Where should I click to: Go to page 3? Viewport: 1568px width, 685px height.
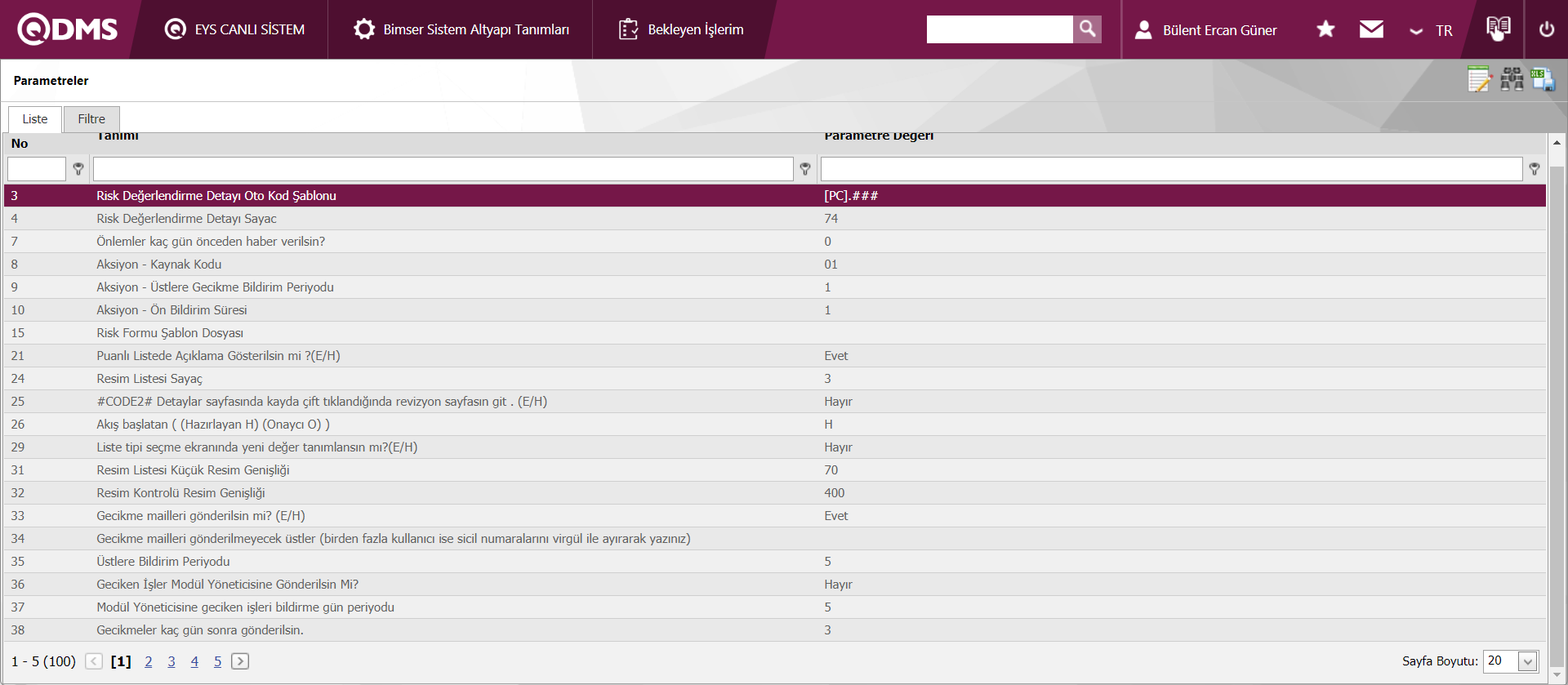point(171,661)
